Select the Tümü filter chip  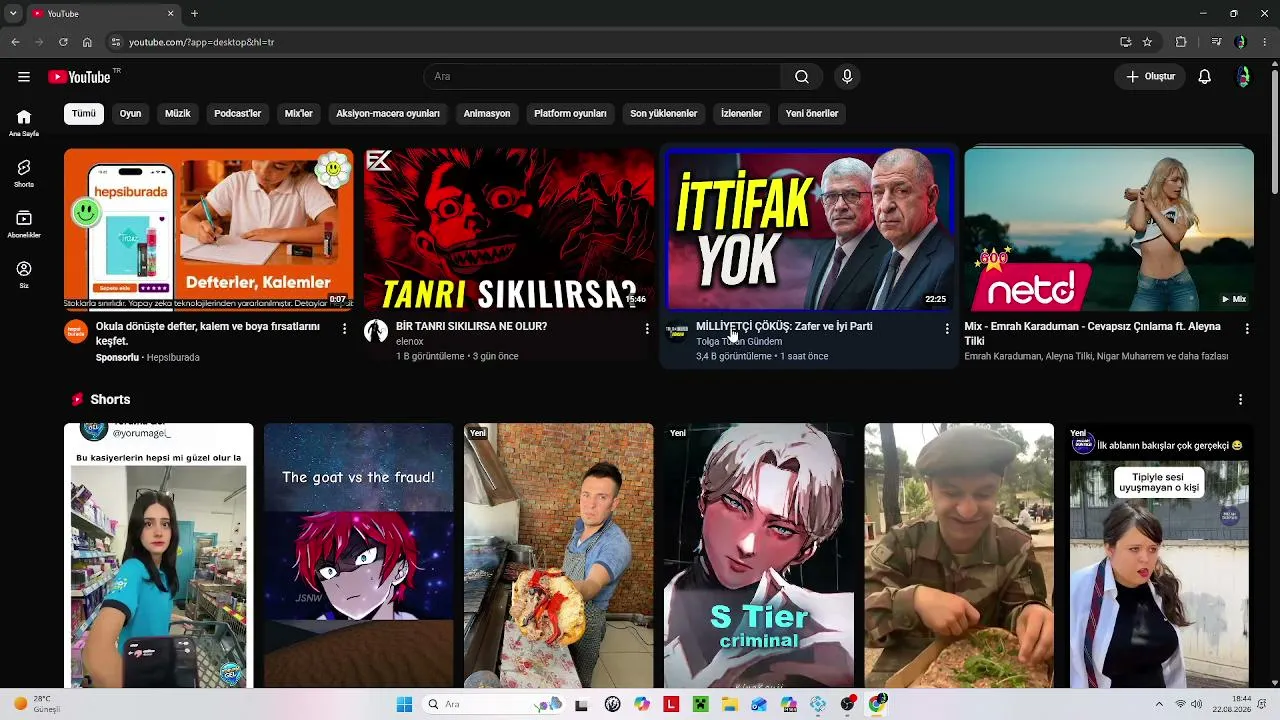pyautogui.click(x=84, y=114)
